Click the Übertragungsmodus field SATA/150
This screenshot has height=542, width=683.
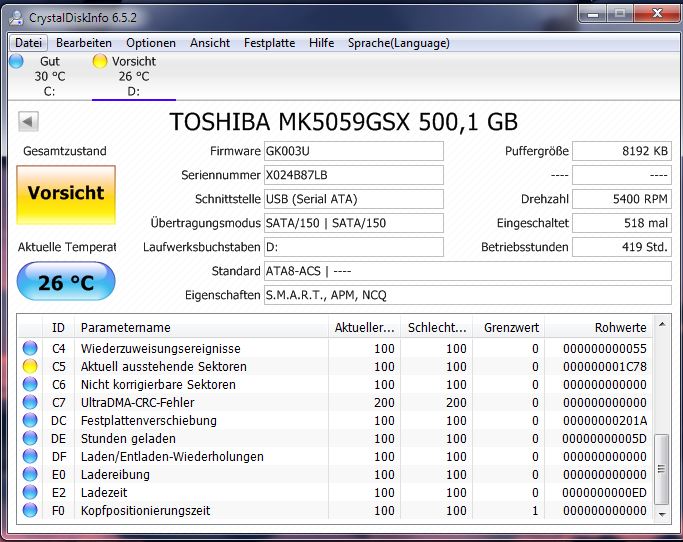click(354, 223)
